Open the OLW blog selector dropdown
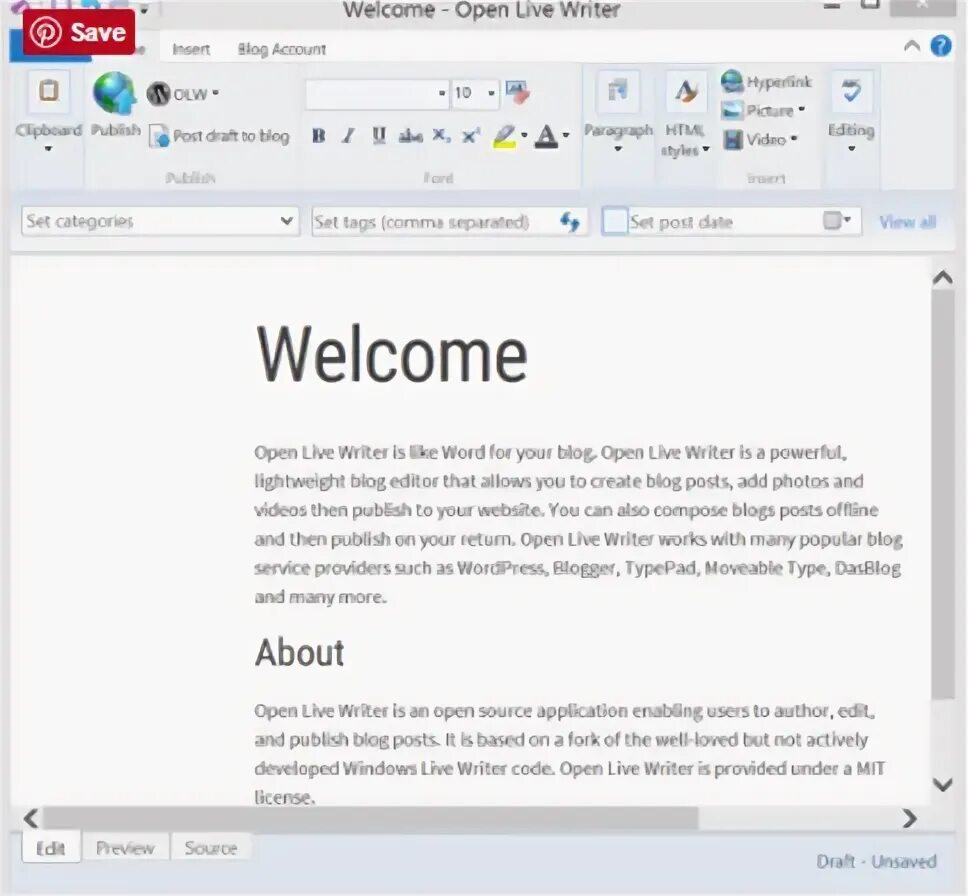Screen dimensions: 968x896 pyautogui.click(x=183, y=94)
